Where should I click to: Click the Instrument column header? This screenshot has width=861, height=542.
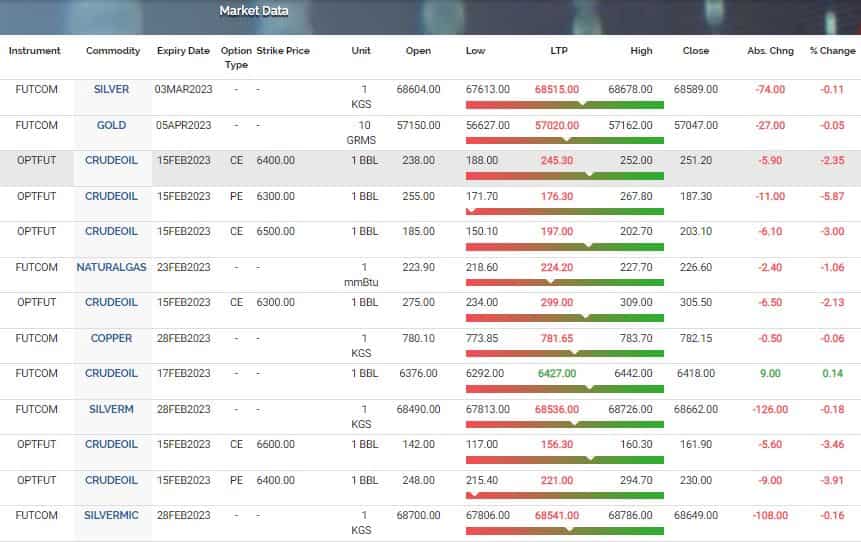click(x=35, y=51)
